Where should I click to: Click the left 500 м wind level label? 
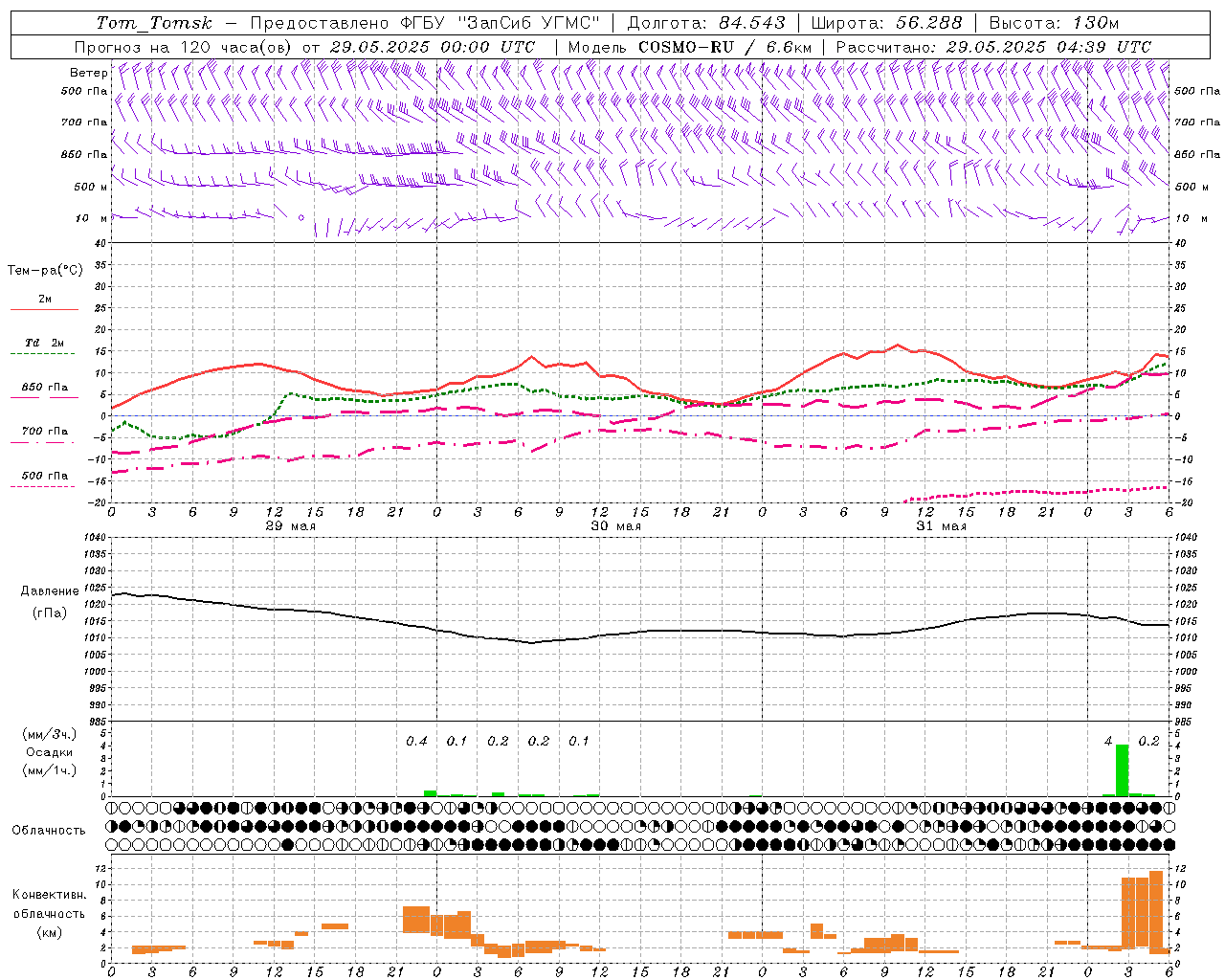[x=91, y=187]
